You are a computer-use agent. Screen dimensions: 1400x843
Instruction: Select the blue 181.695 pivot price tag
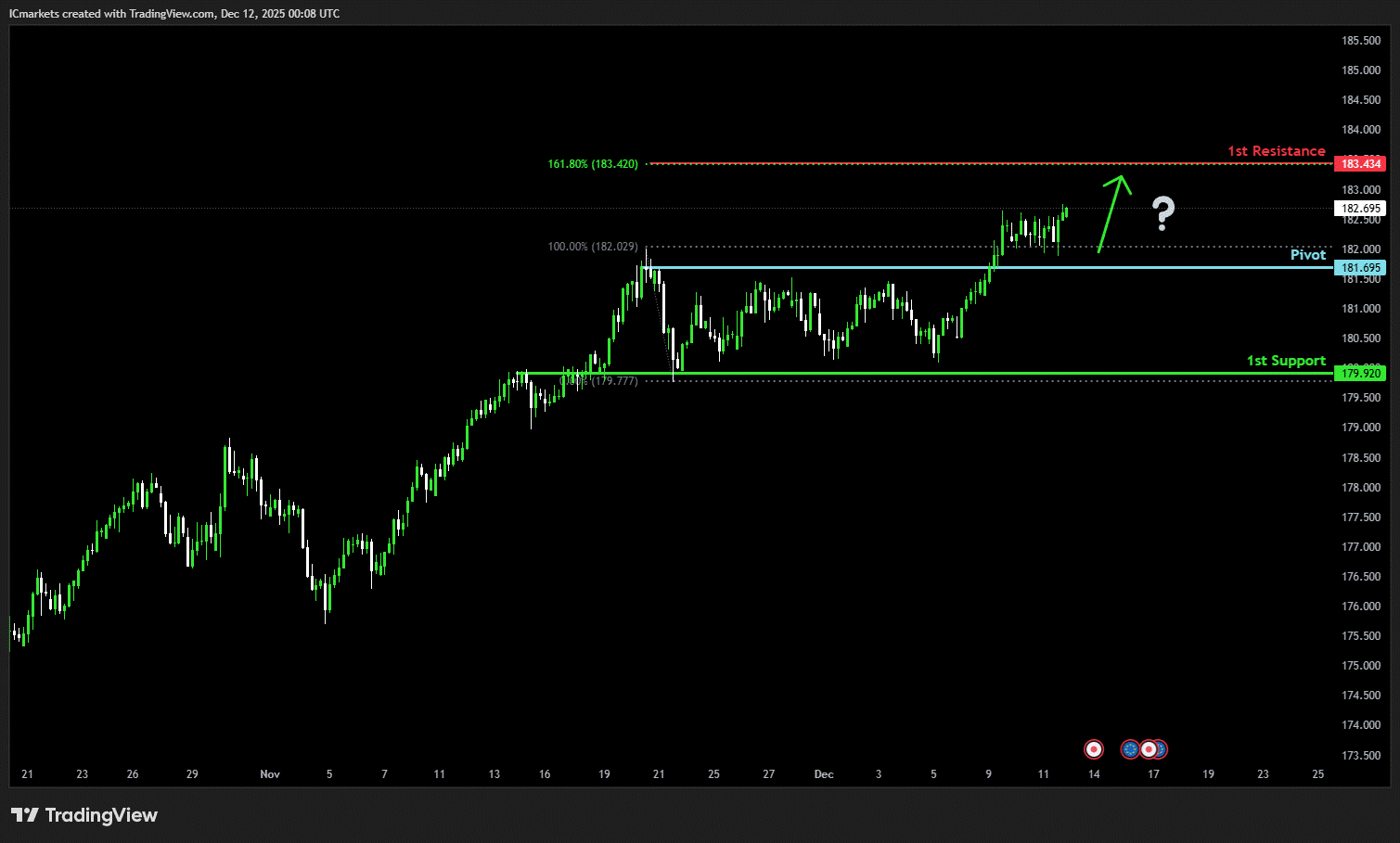1359,268
